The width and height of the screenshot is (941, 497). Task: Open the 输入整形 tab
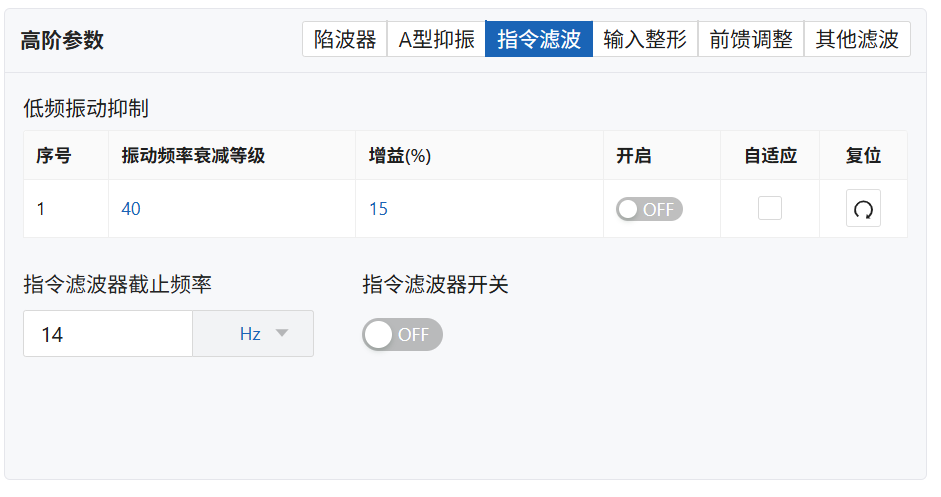(x=645, y=40)
